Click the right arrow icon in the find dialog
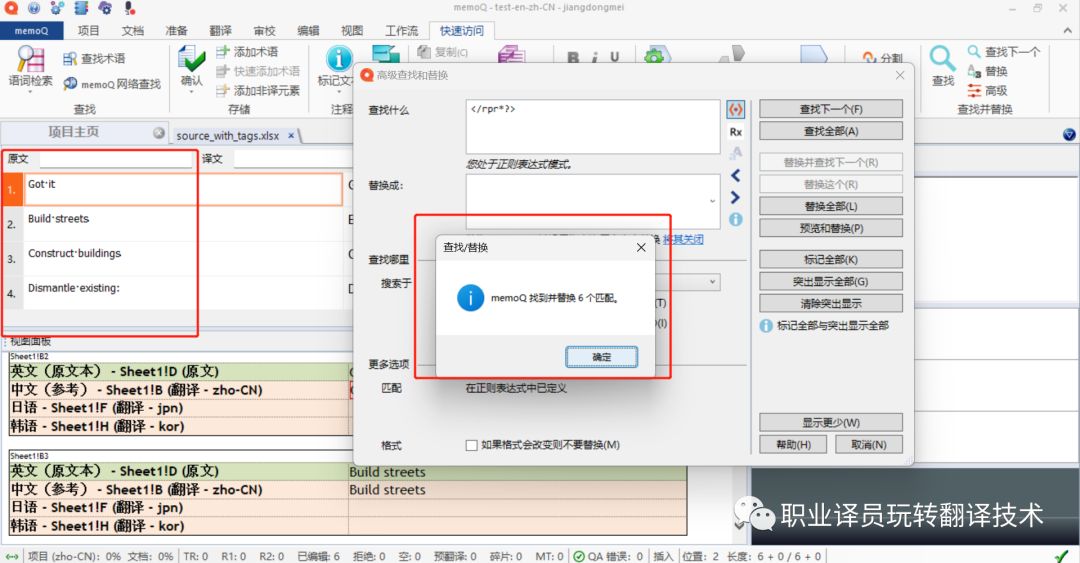The width and height of the screenshot is (1080, 563). point(736,197)
